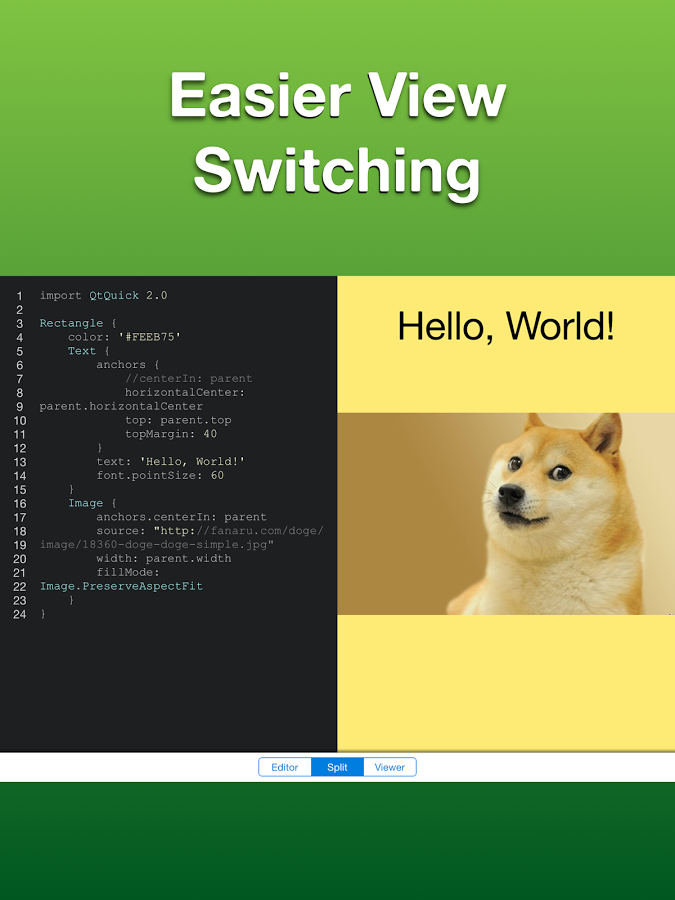Click line number 2 in the gutter
The image size is (675, 900).
(20, 310)
